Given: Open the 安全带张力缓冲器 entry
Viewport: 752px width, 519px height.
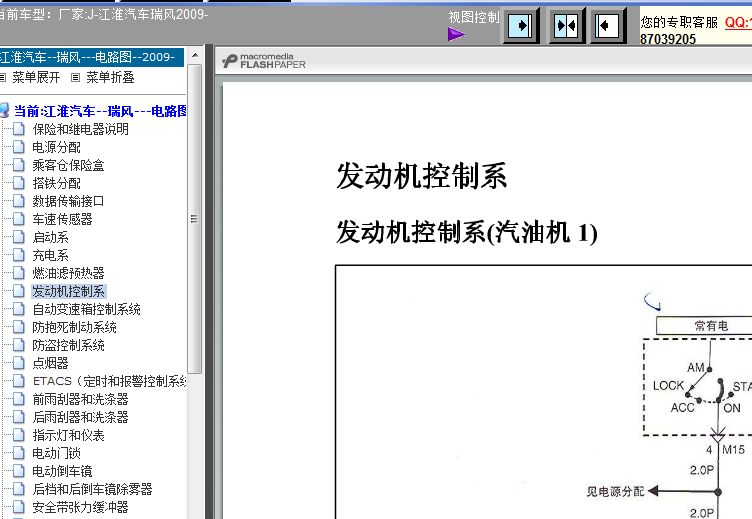Looking at the screenshot, I should click(80, 507).
